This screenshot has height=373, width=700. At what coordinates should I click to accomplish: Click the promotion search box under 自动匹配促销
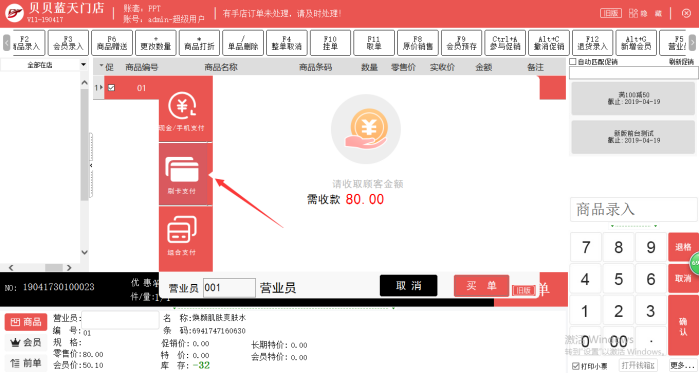[x=633, y=73]
